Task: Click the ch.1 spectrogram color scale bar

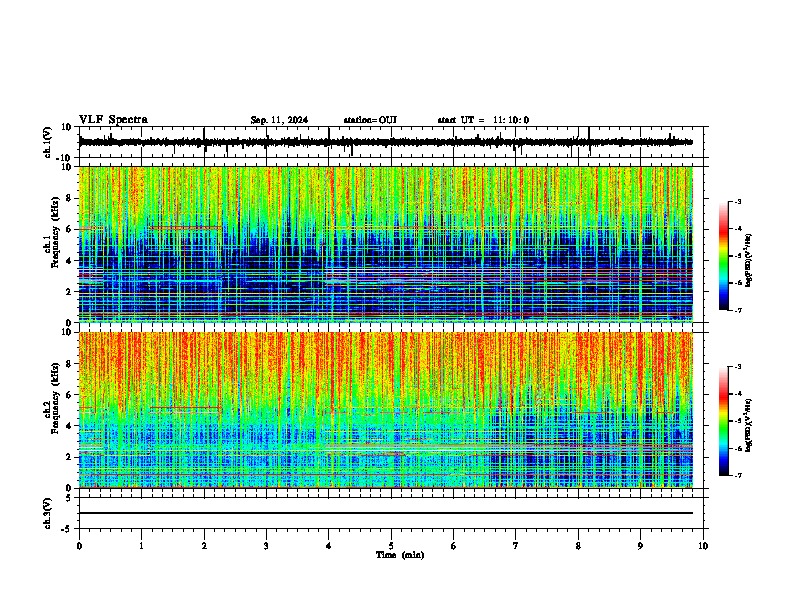Action: click(724, 256)
